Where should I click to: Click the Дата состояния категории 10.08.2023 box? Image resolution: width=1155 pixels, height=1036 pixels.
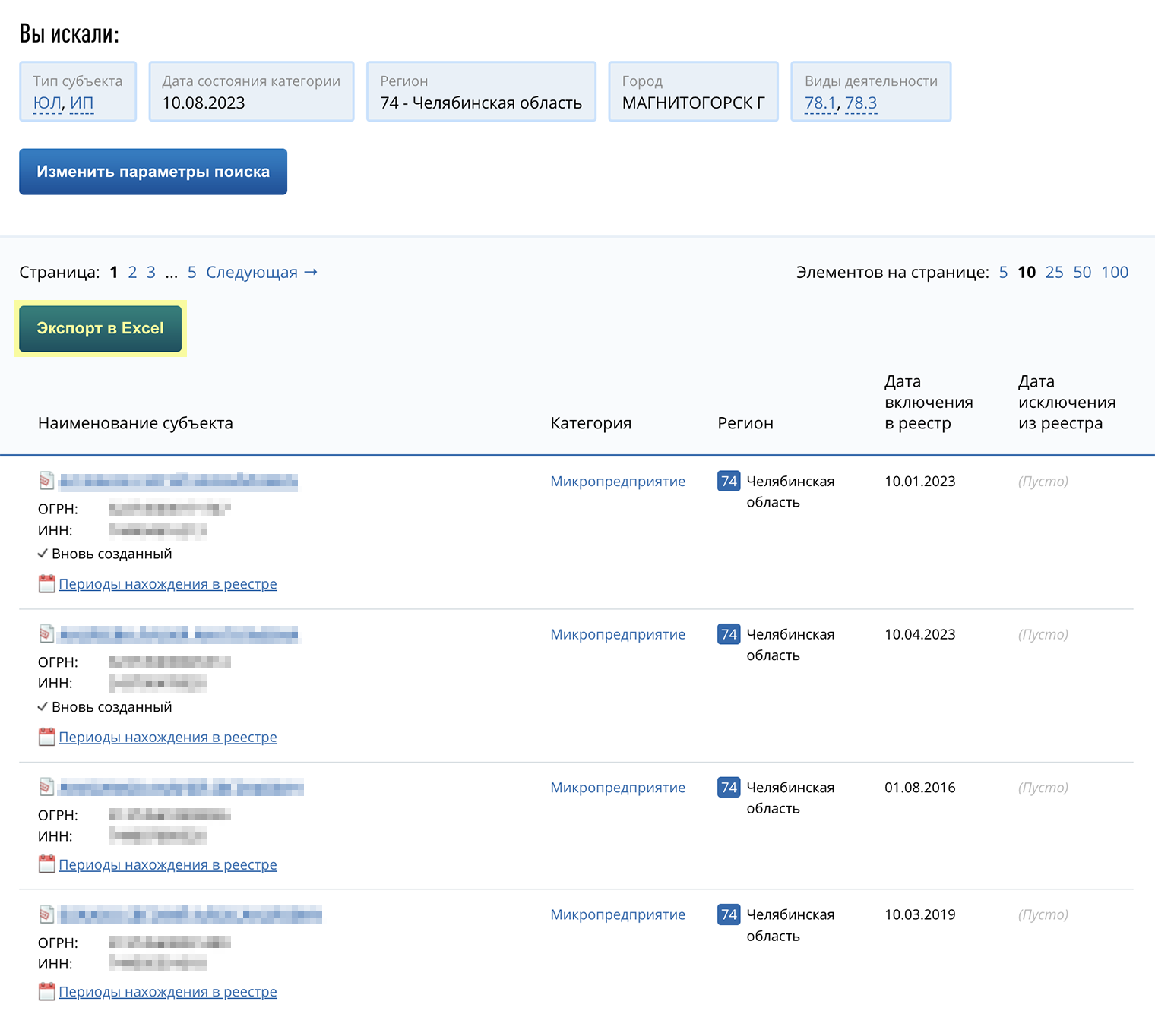click(252, 91)
